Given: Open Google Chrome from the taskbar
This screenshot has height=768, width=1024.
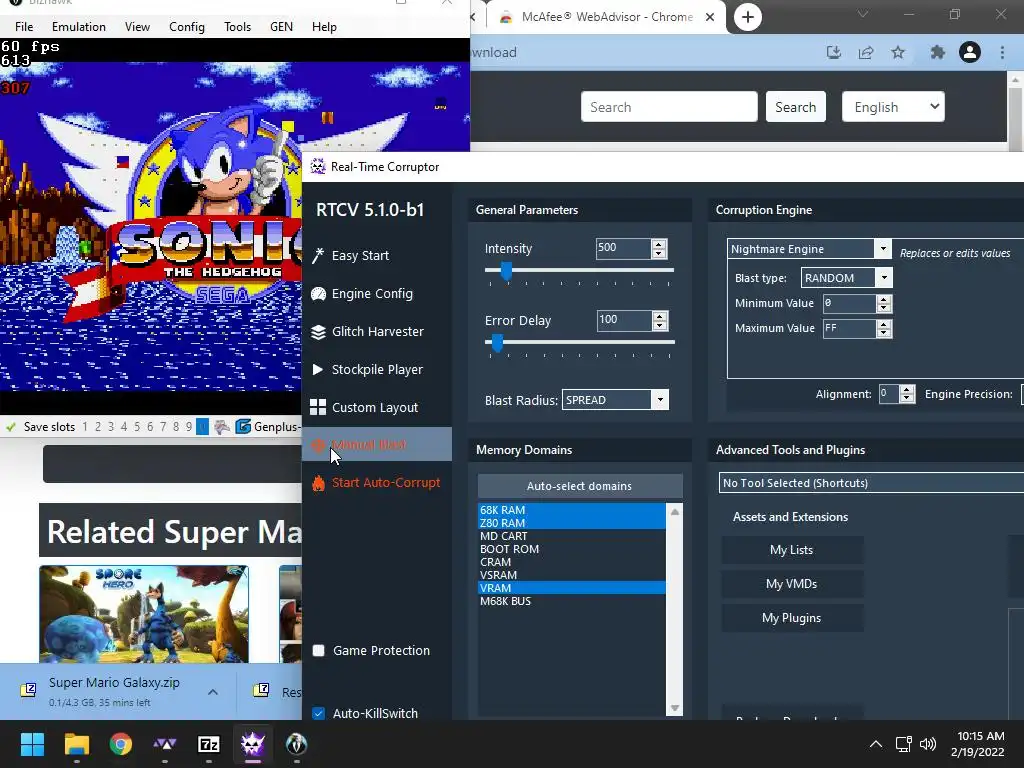Looking at the screenshot, I should point(121,744).
